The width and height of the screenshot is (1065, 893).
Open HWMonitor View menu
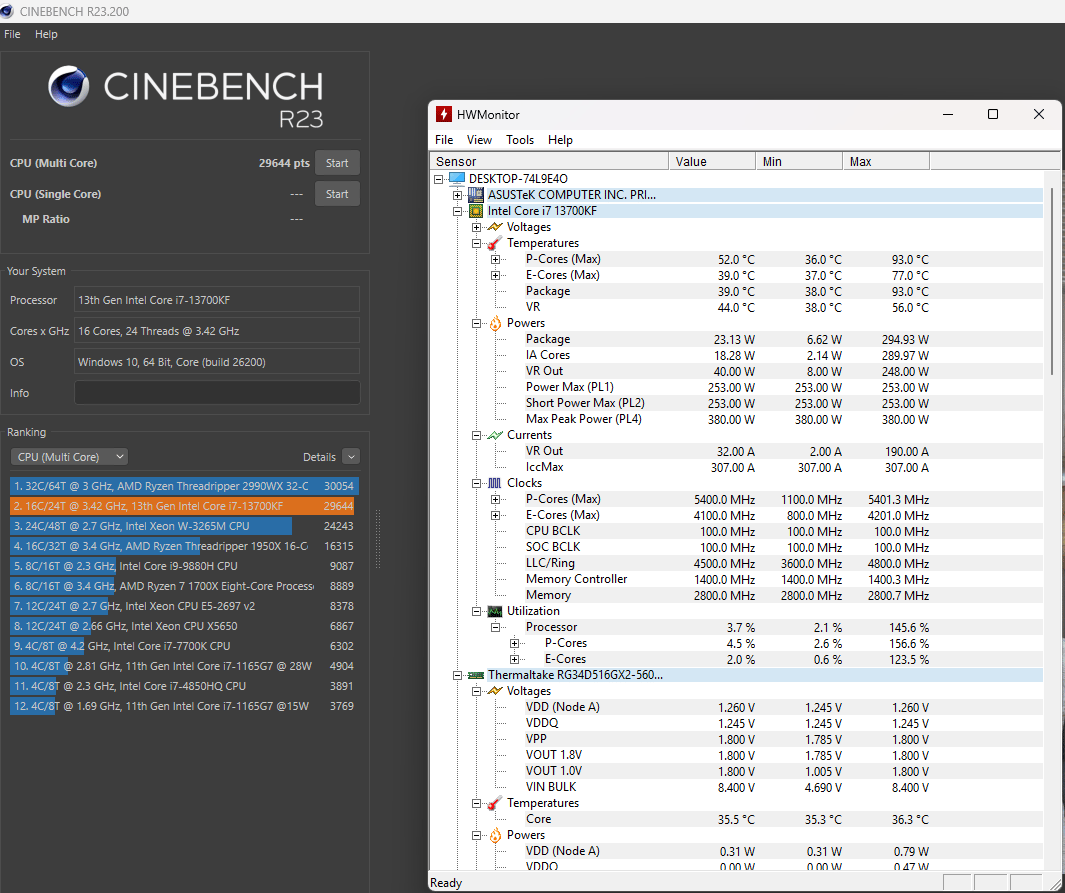479,140
